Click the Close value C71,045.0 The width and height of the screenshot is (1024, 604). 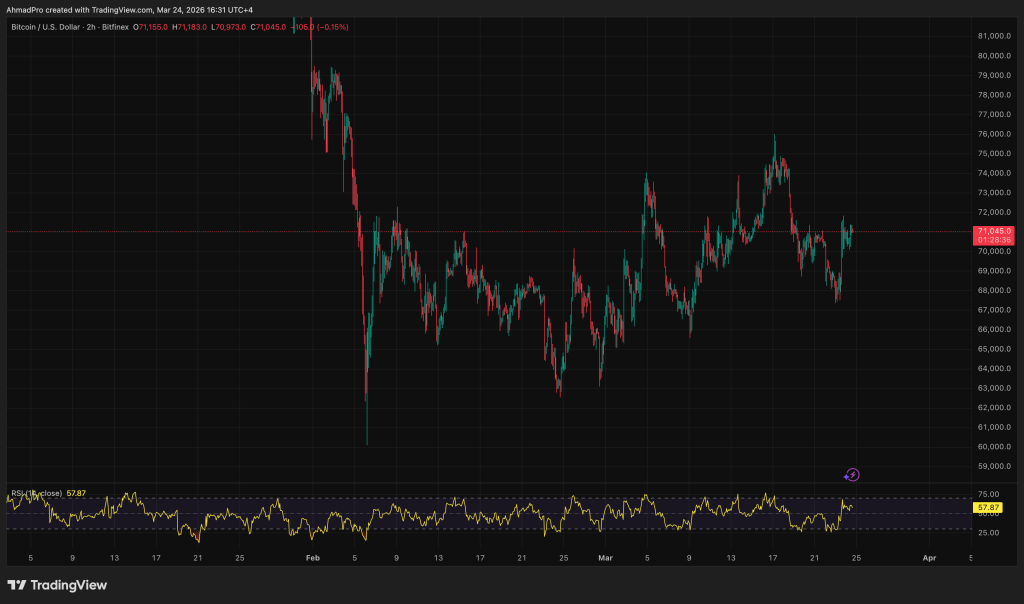(268, 27)
